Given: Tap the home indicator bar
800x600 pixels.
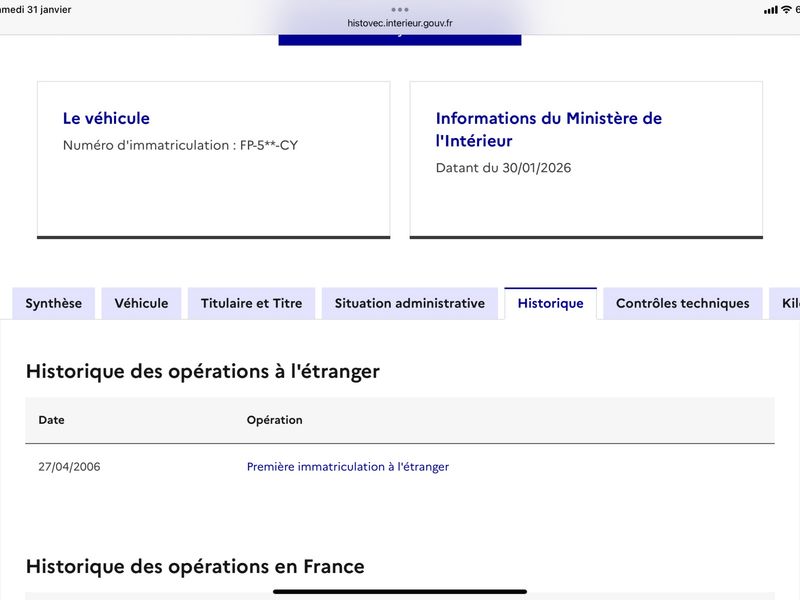Looking at the screenshot, I should point(400,592).
